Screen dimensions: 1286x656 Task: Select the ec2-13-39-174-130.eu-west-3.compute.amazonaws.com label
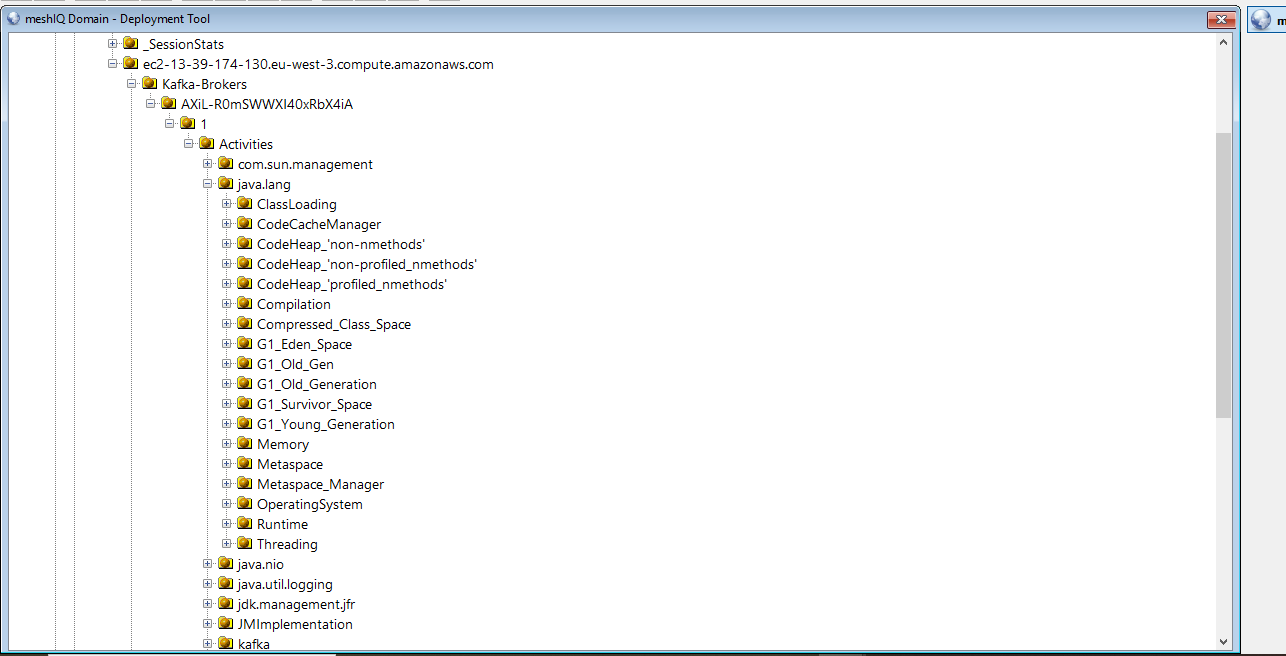point(318,64)
